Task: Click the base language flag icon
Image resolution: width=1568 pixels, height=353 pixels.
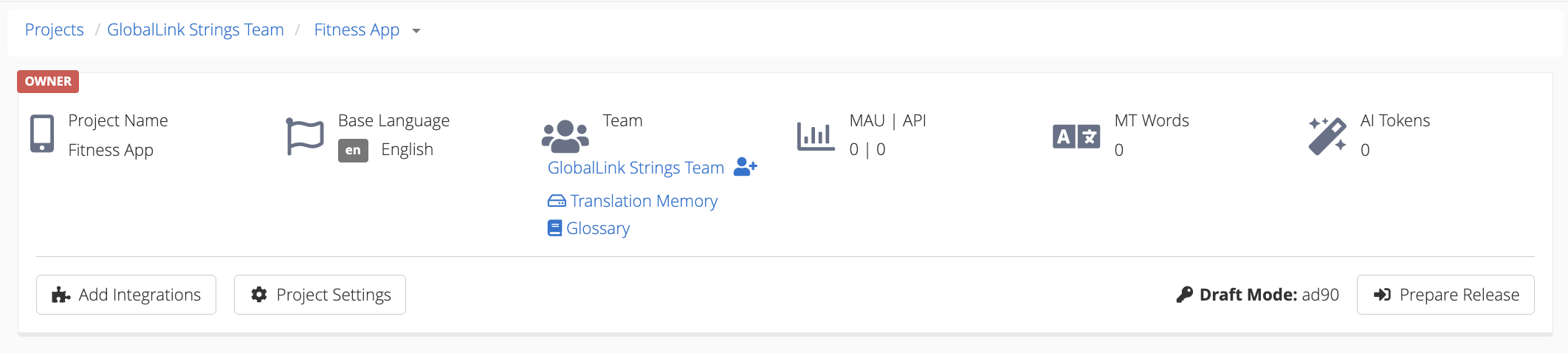Action: coord(305,136)
